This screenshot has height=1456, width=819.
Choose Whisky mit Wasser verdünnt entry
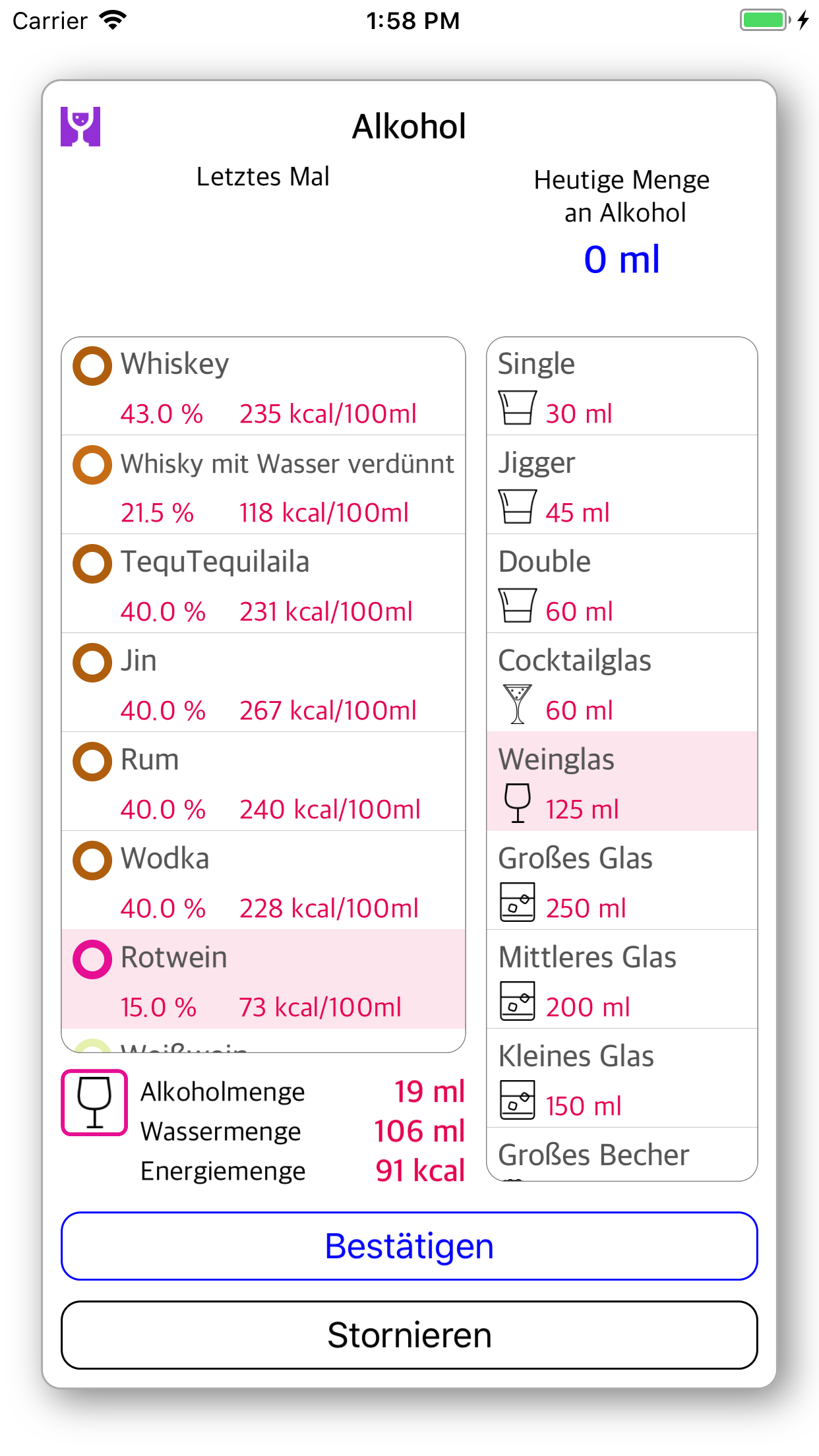pos(263,485)
